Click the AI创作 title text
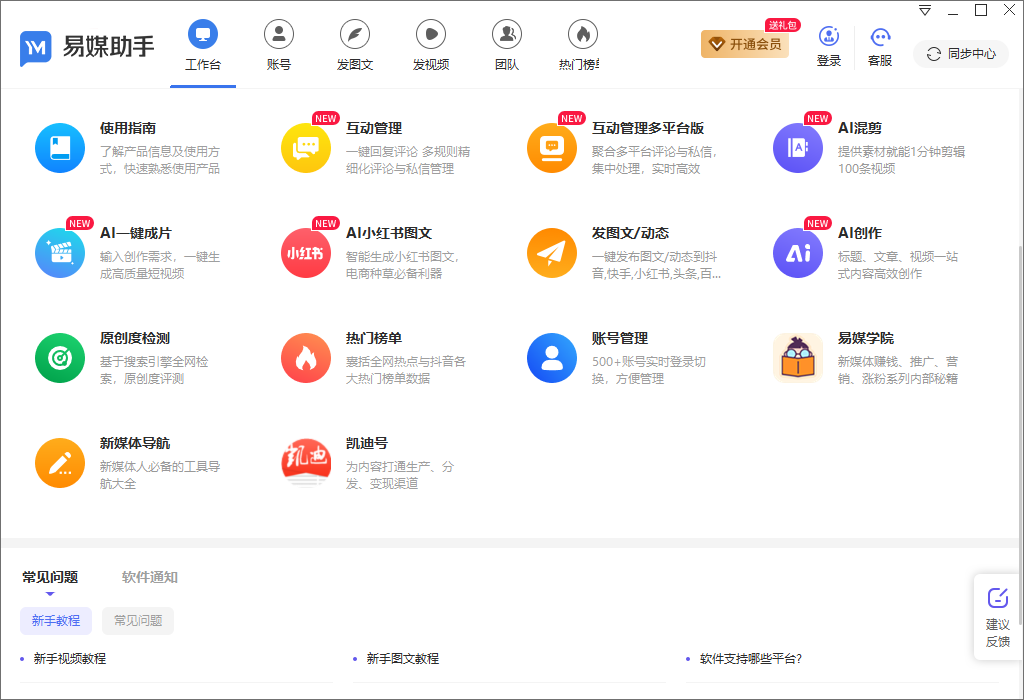The width and height of the screenshot is (1024, 700). [860, 233]
